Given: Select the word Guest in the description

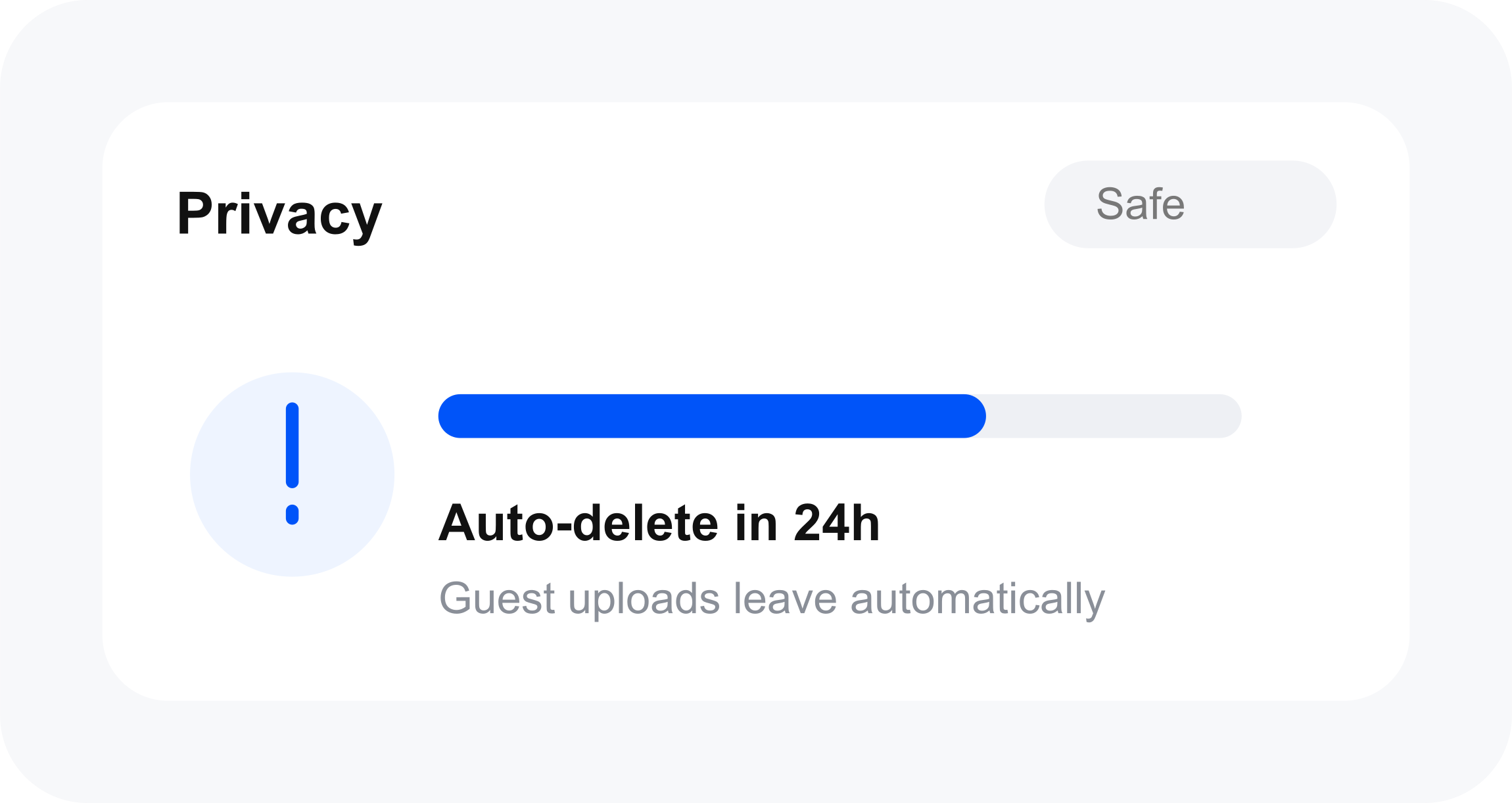Looking at the screenshot, I should [497, 599].
